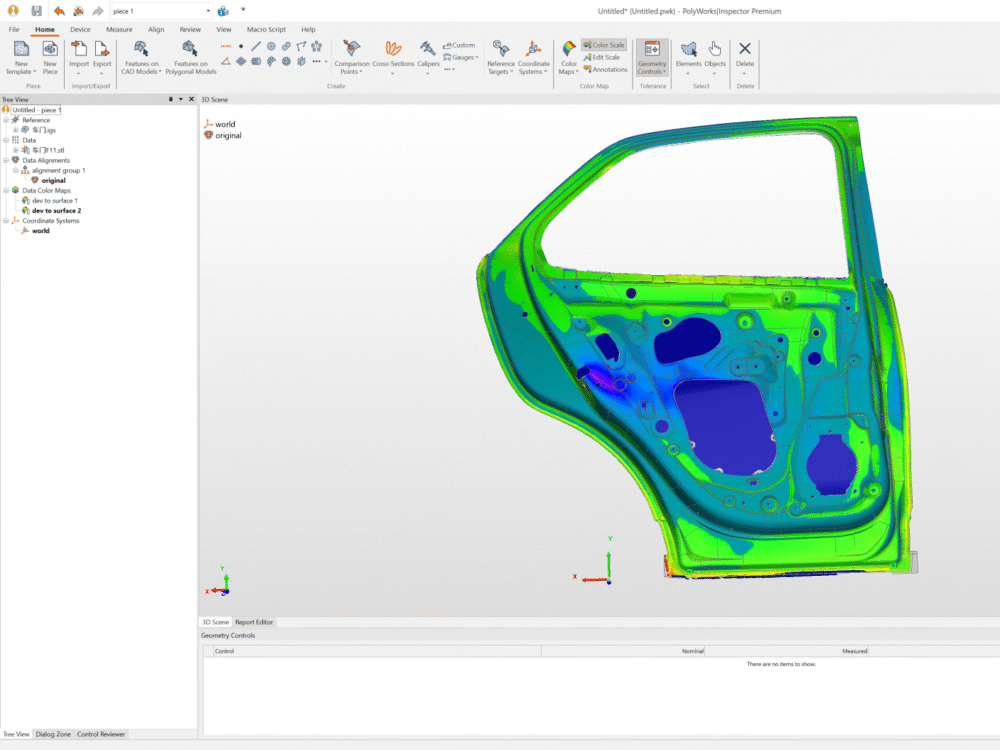1000x750 pixels.
Task: Click the Export button
Action: (x=102, y=58)
